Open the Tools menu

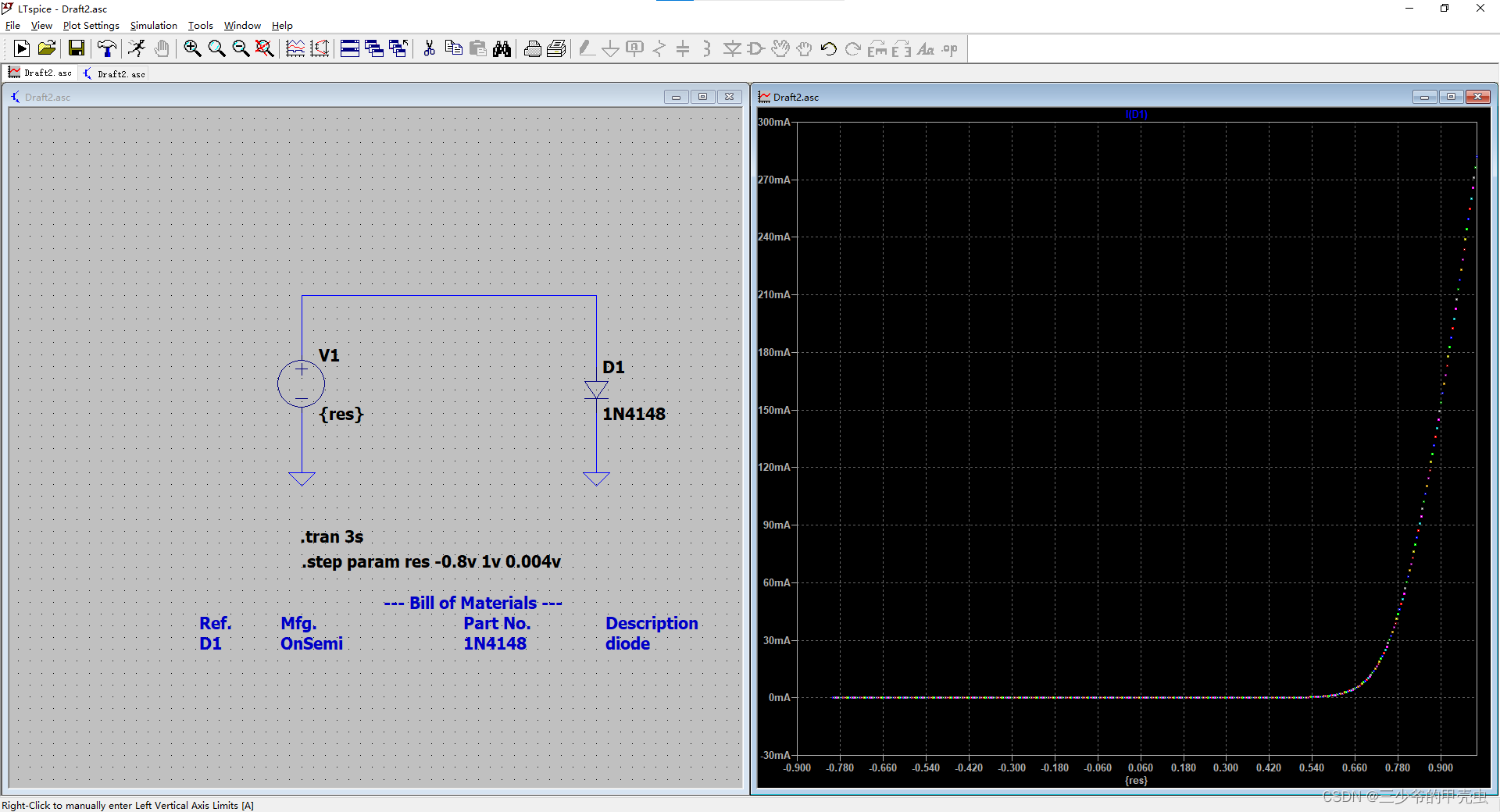pyautogui.click(x=201, y=26)
